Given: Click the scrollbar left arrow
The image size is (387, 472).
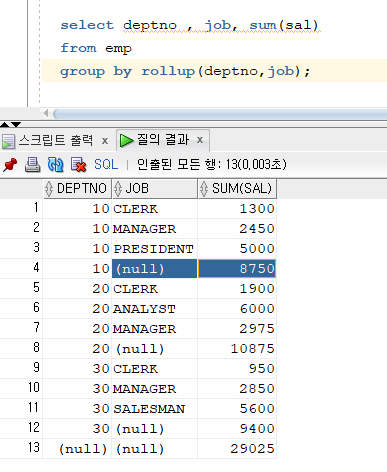Looking at the screenshot, I should pos(46,114).
